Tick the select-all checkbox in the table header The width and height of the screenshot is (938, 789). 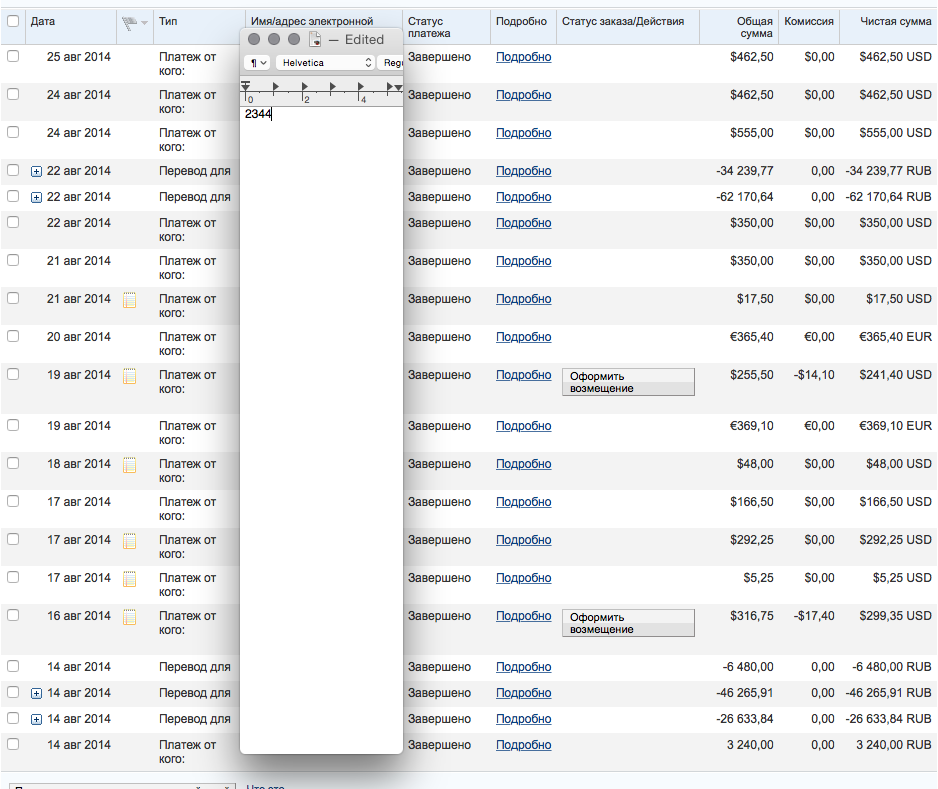pyautogui.click(x=13, y=21)
